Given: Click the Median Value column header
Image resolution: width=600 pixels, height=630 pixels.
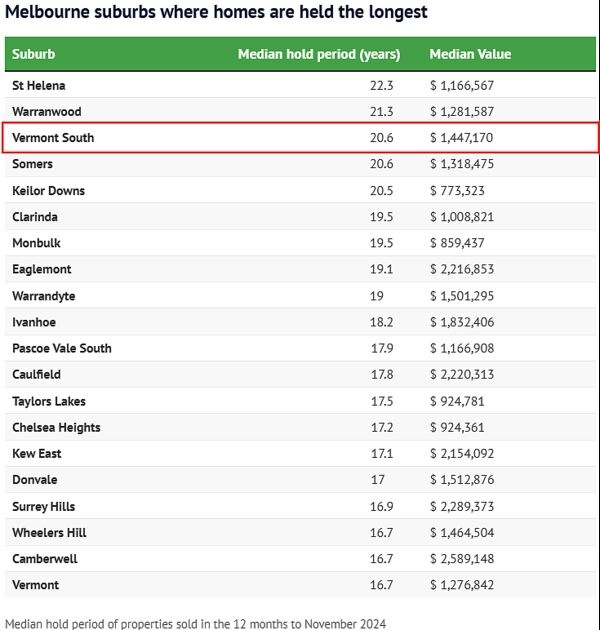Looking at the screenshot, I should 470,54.
